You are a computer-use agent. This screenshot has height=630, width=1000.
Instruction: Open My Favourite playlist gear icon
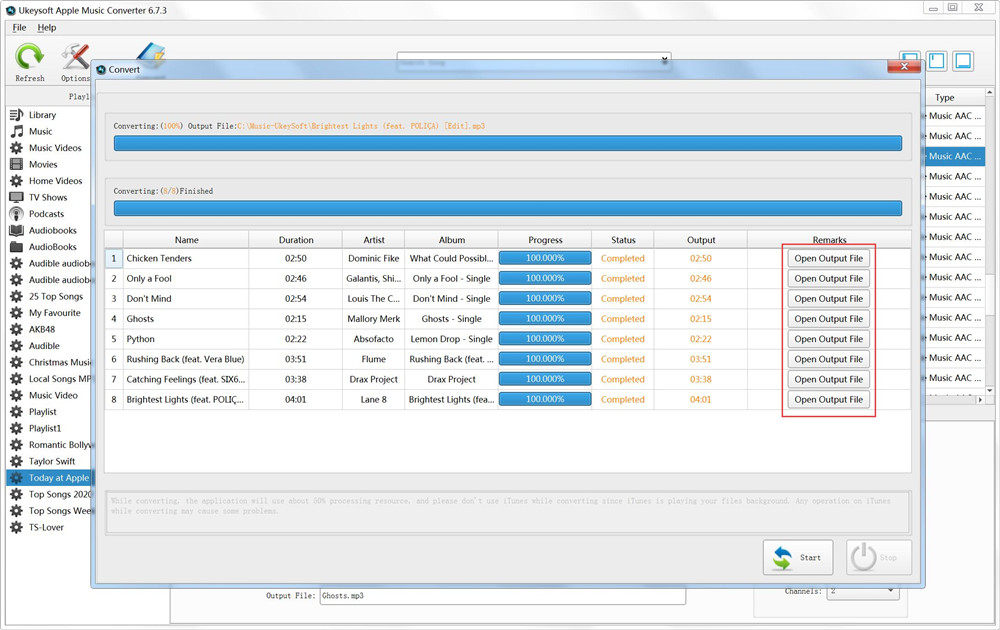17,313
